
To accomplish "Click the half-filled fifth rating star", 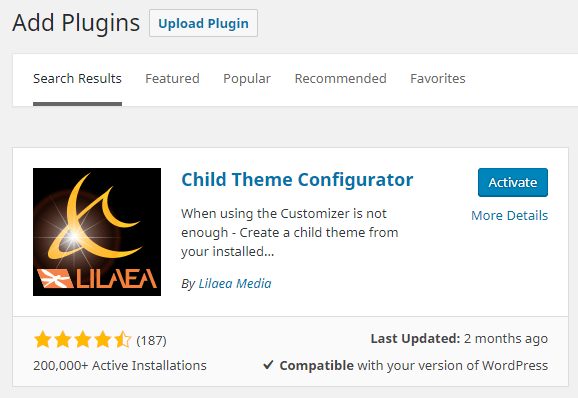I will 122,340.
